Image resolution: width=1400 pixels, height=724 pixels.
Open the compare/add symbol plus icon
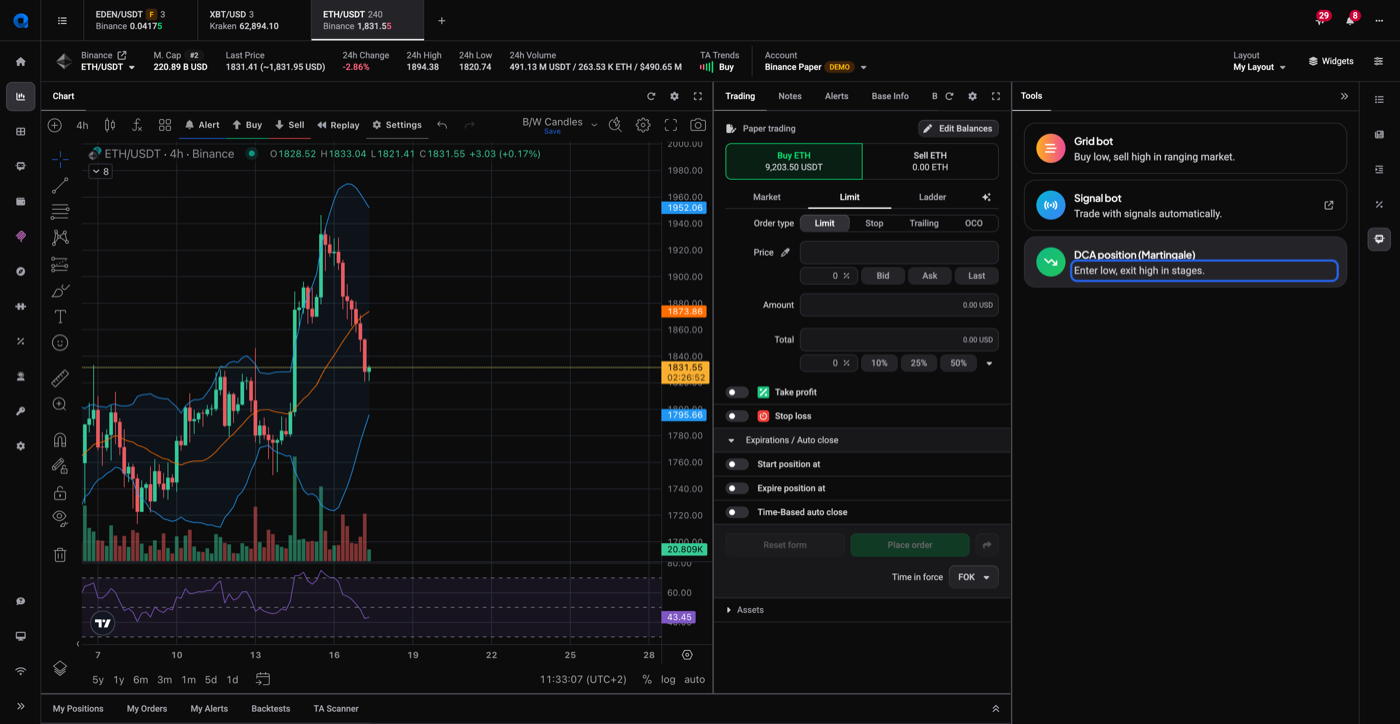pyautogui.click(x=55, y=125)
